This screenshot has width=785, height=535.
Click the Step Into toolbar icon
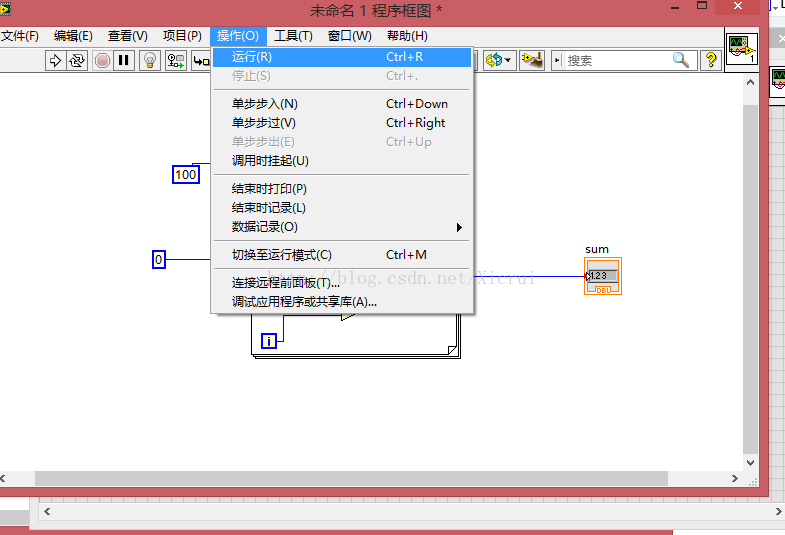[201, 61]
